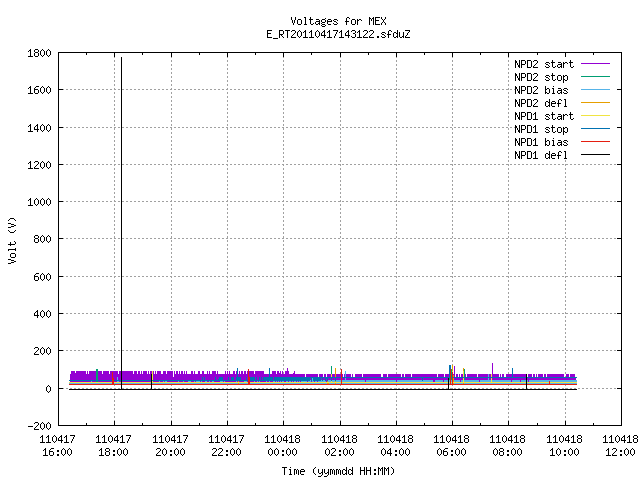Screen dimensions: 640x480
Task: Click the NPD1 stop legend entry
Action: click(x=562, y=129)
